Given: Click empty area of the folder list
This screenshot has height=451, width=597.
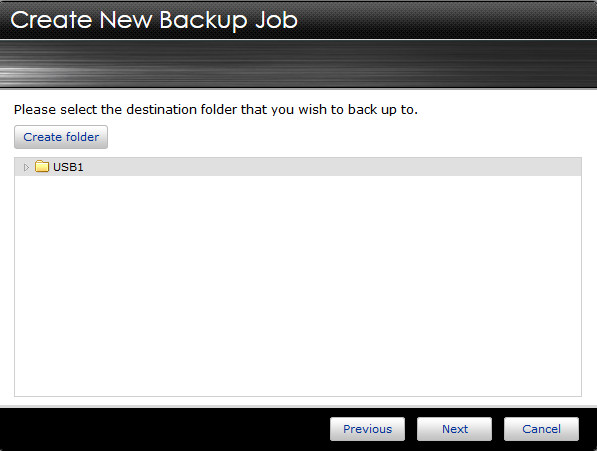Looking at the screenshot, I should pyautogui.click(x=298, y=285).
